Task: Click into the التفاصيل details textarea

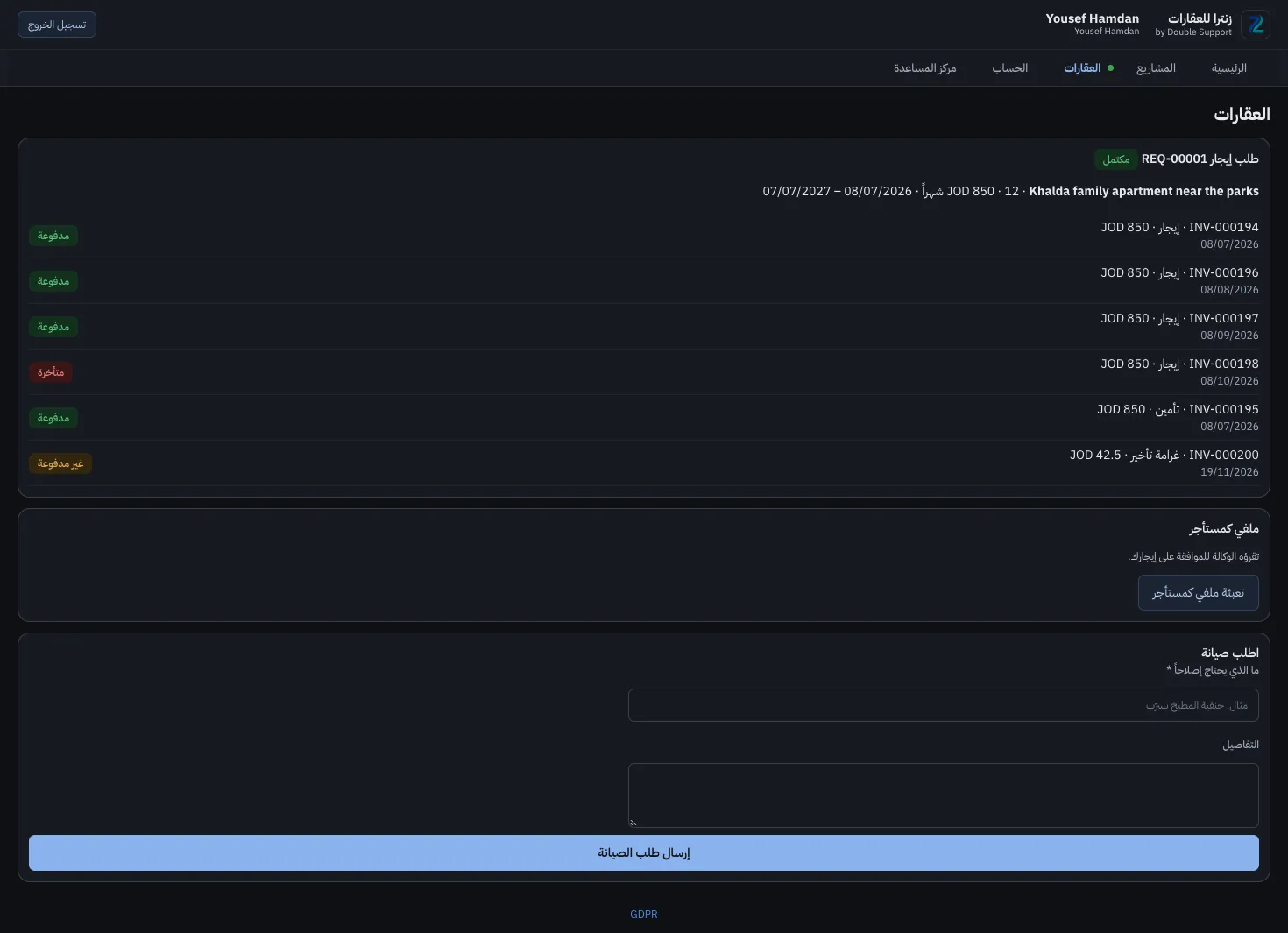Action: pyautogui.click(x=944, y=795)
